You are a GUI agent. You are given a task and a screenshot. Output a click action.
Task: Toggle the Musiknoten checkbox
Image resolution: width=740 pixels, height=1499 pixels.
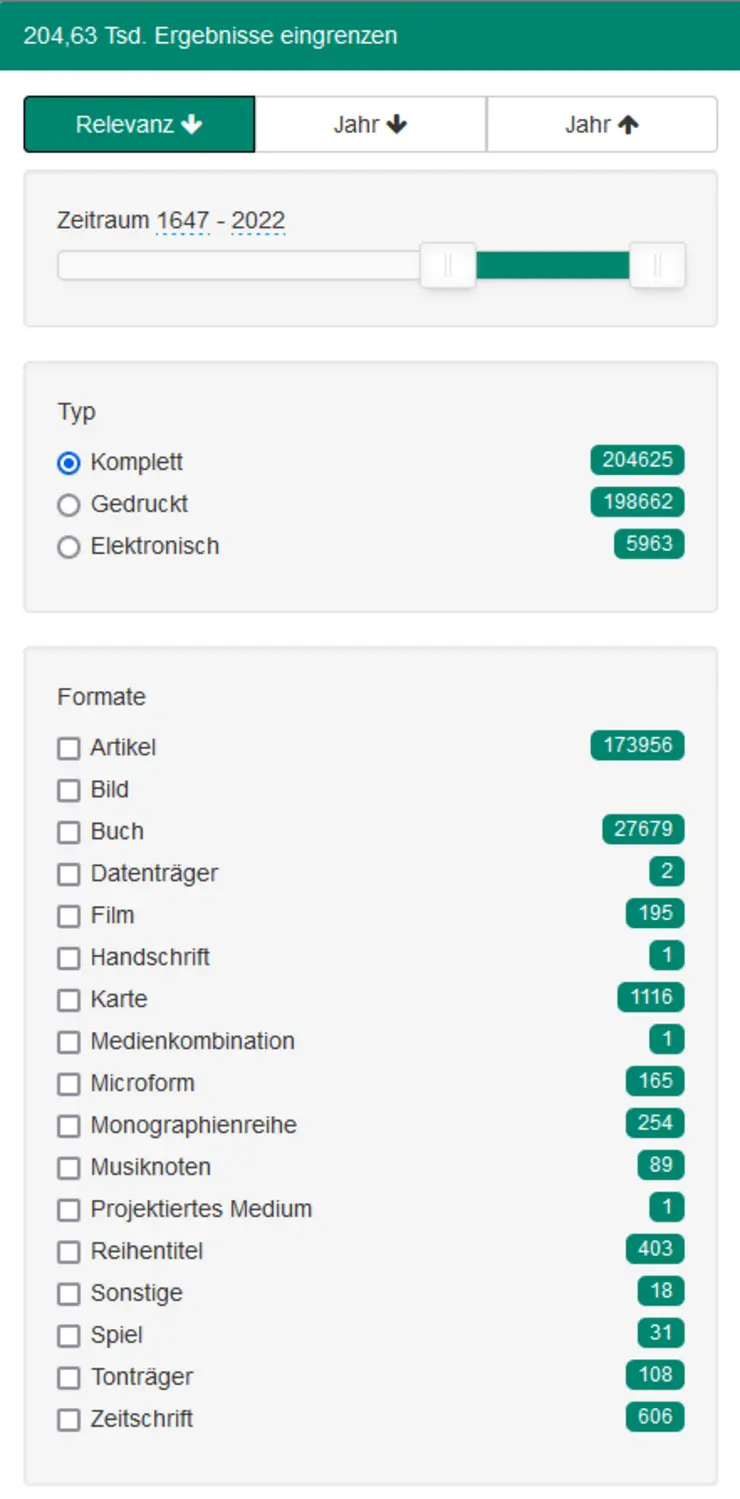69,1168
